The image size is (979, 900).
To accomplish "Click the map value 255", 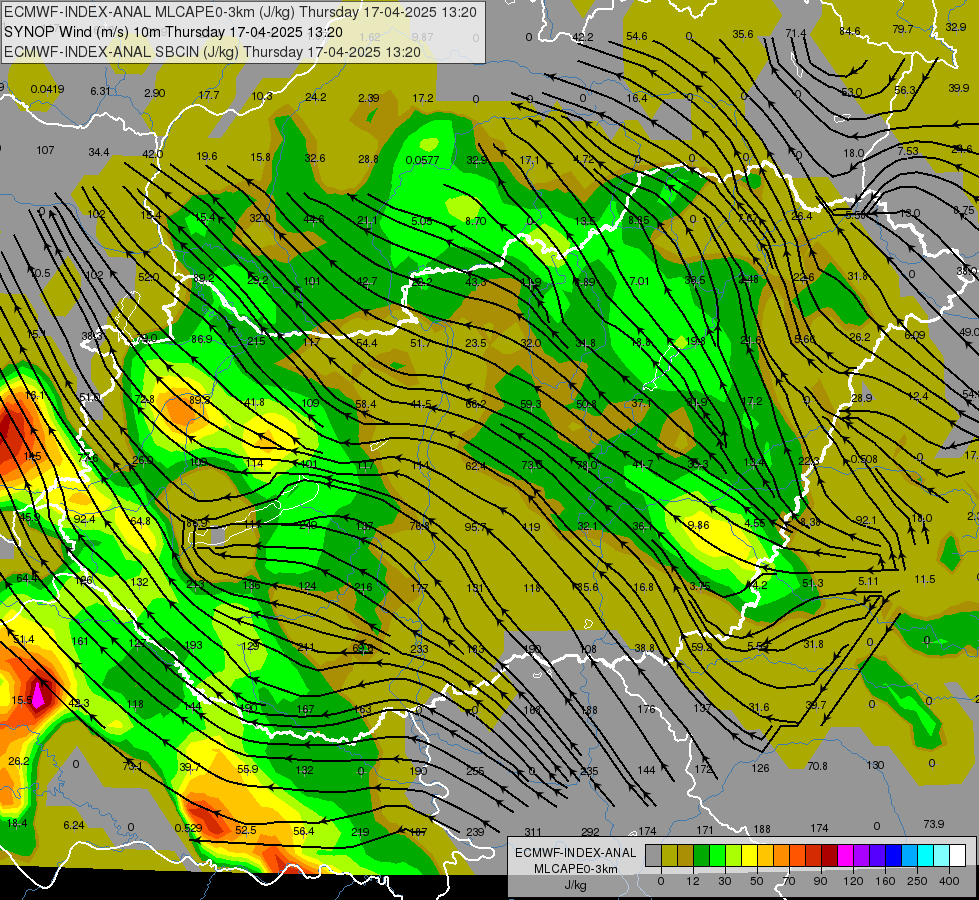I will pos(475,771).
